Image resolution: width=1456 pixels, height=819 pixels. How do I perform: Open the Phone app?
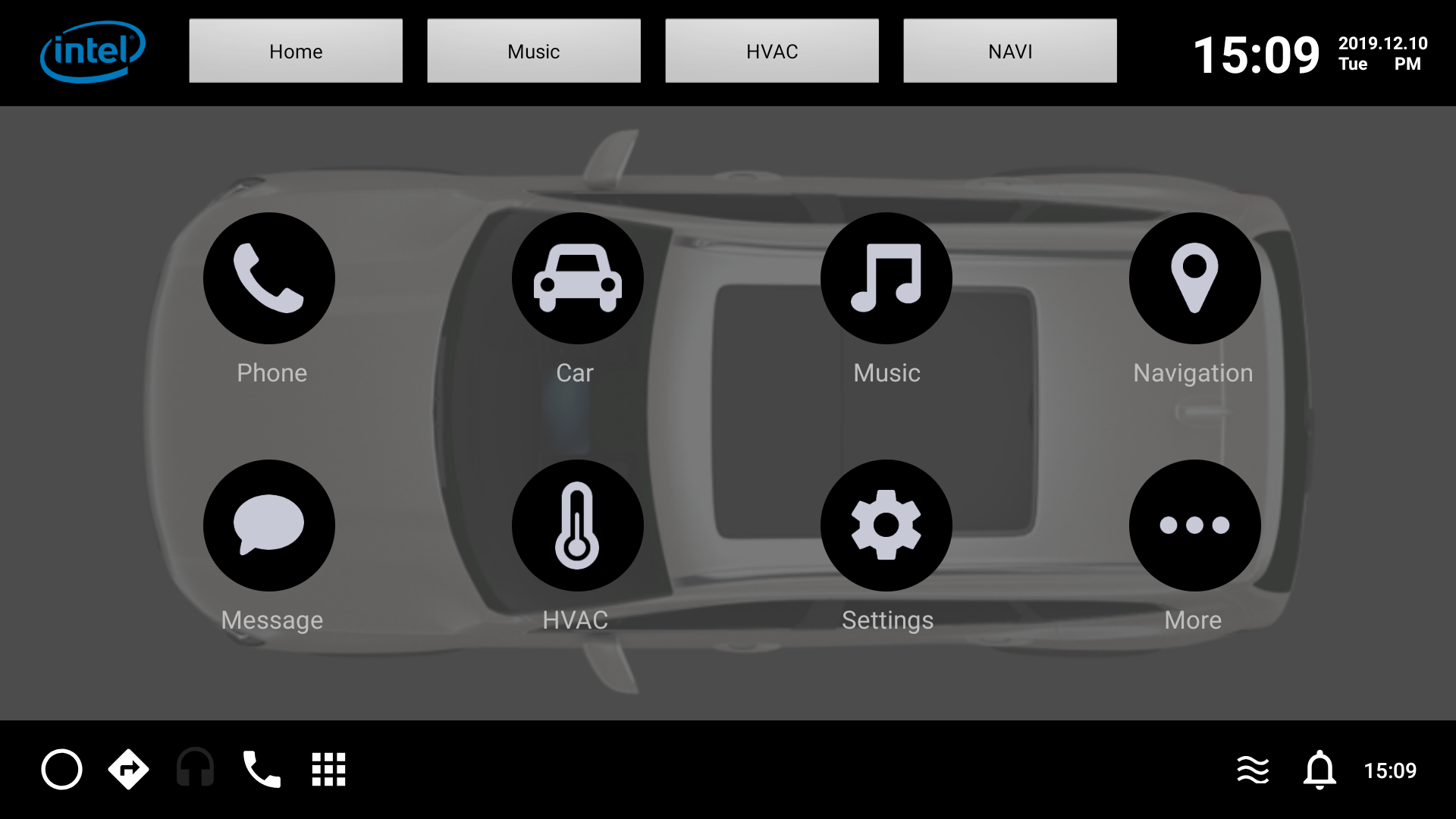click(270, 278)
